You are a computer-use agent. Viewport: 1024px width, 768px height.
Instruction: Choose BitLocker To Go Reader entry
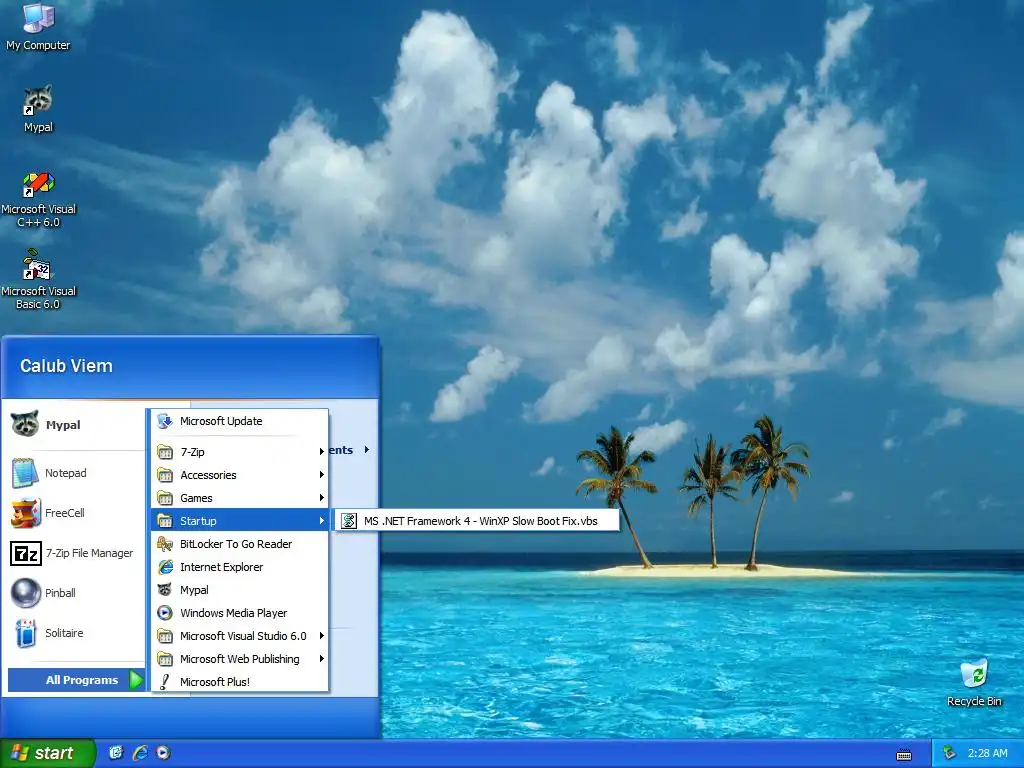[240, 544]
